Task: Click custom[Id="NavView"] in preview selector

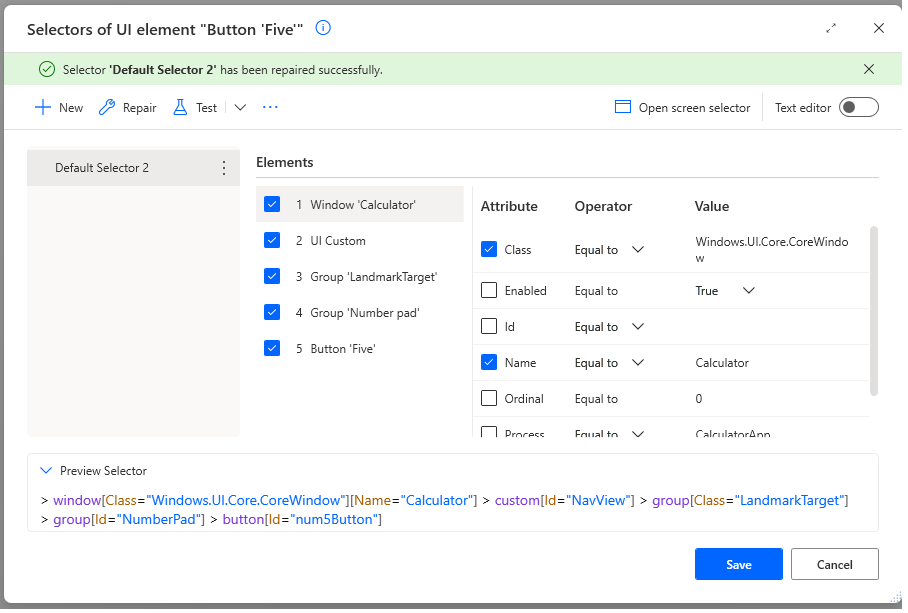Action: [565, 500]
